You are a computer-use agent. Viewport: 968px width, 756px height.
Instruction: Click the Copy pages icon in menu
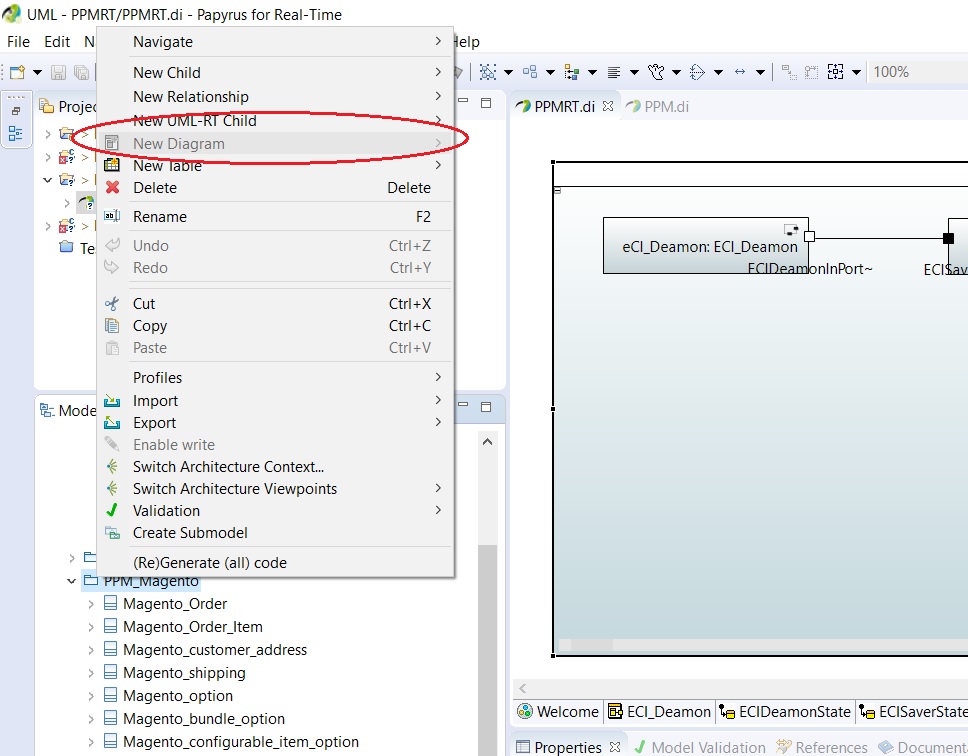pyautogui.click(x=112, y=325)
